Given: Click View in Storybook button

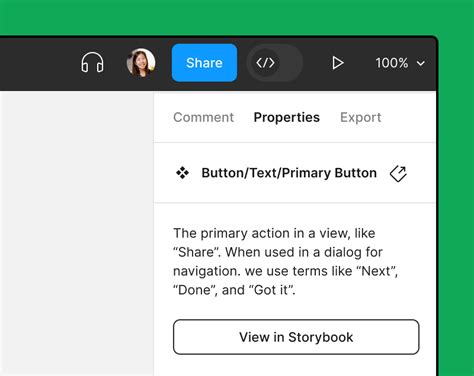Looking at the screenshot, I should 296,337.
